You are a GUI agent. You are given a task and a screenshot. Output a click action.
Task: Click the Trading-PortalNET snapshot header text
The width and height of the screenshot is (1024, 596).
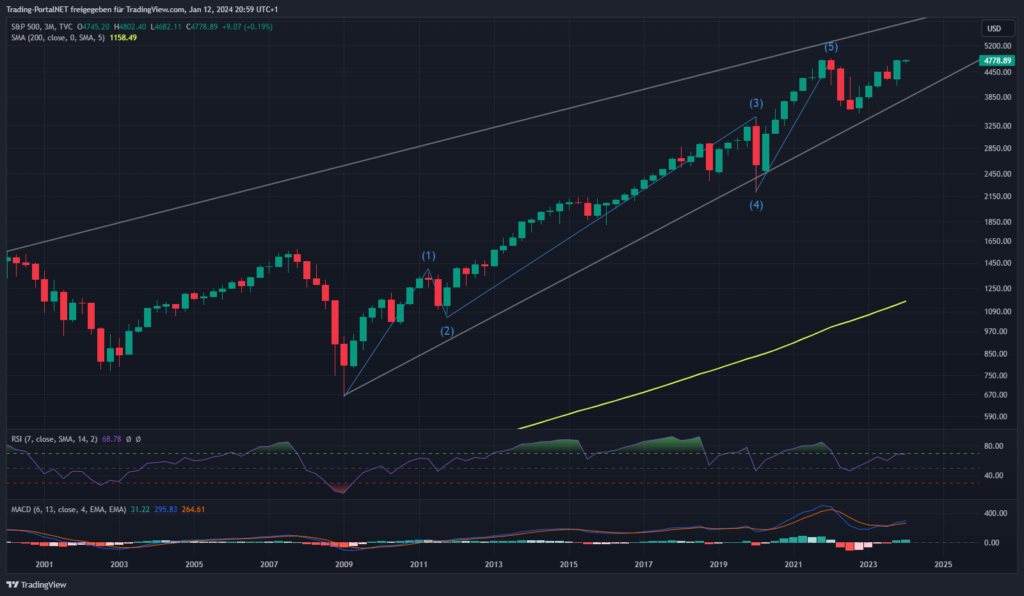click(x=142, y=10)
